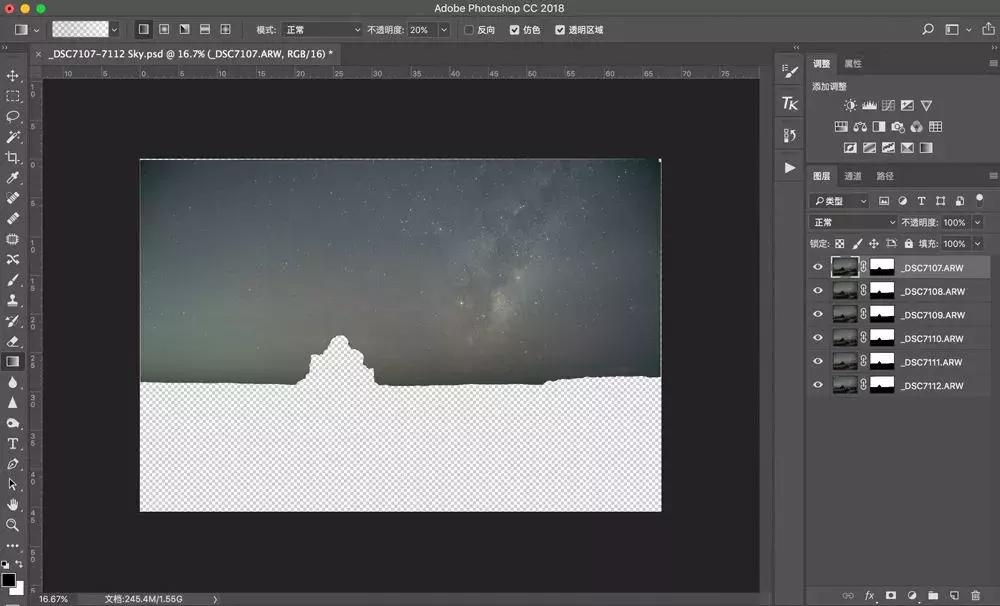This screenshot has width=1000, height=606.
Task: Enable the 反向 (Reverse) checkbox
Action: (x=469, y=30)
